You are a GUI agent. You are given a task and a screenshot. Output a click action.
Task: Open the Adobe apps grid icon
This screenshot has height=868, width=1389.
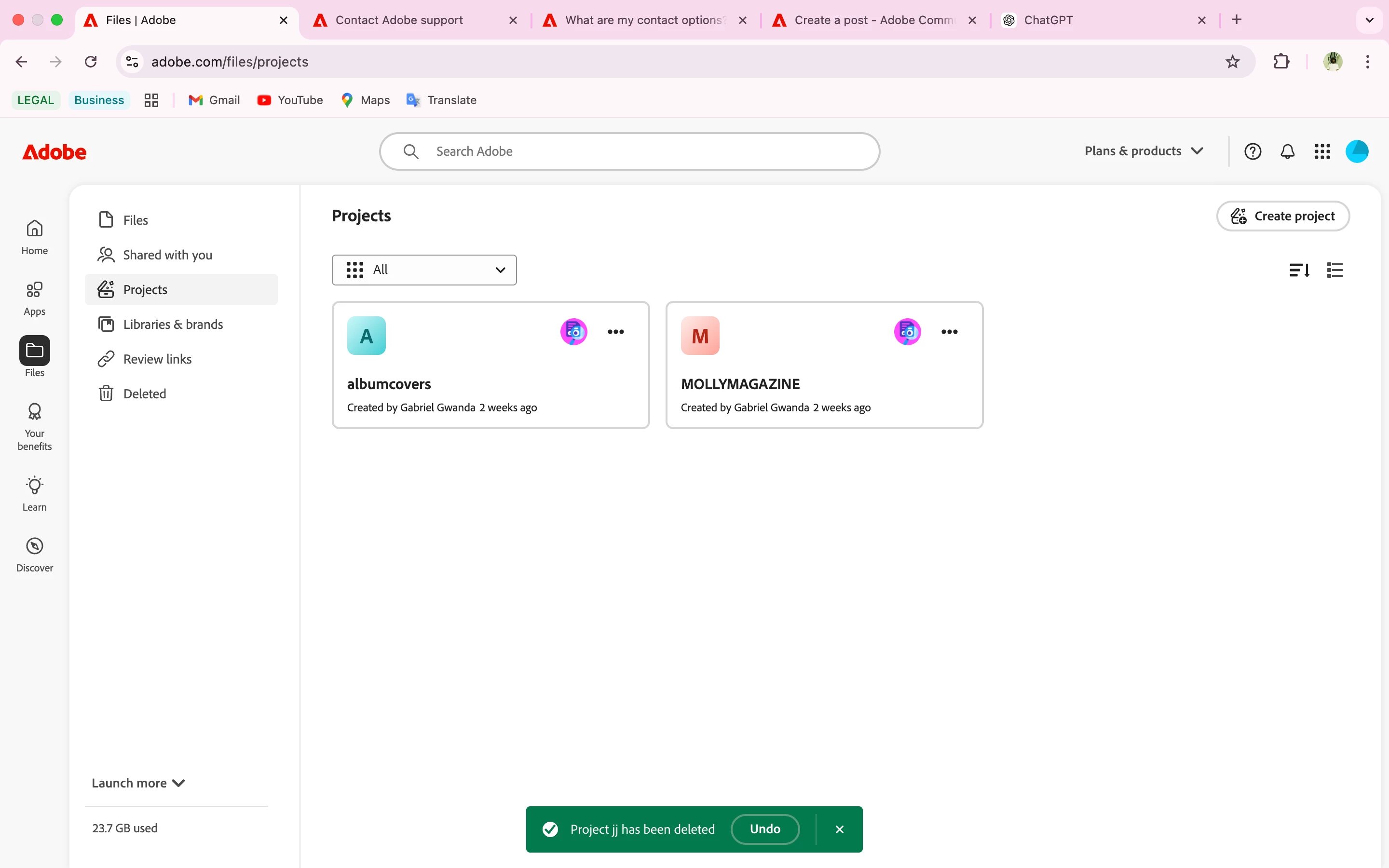[1322, 151]
